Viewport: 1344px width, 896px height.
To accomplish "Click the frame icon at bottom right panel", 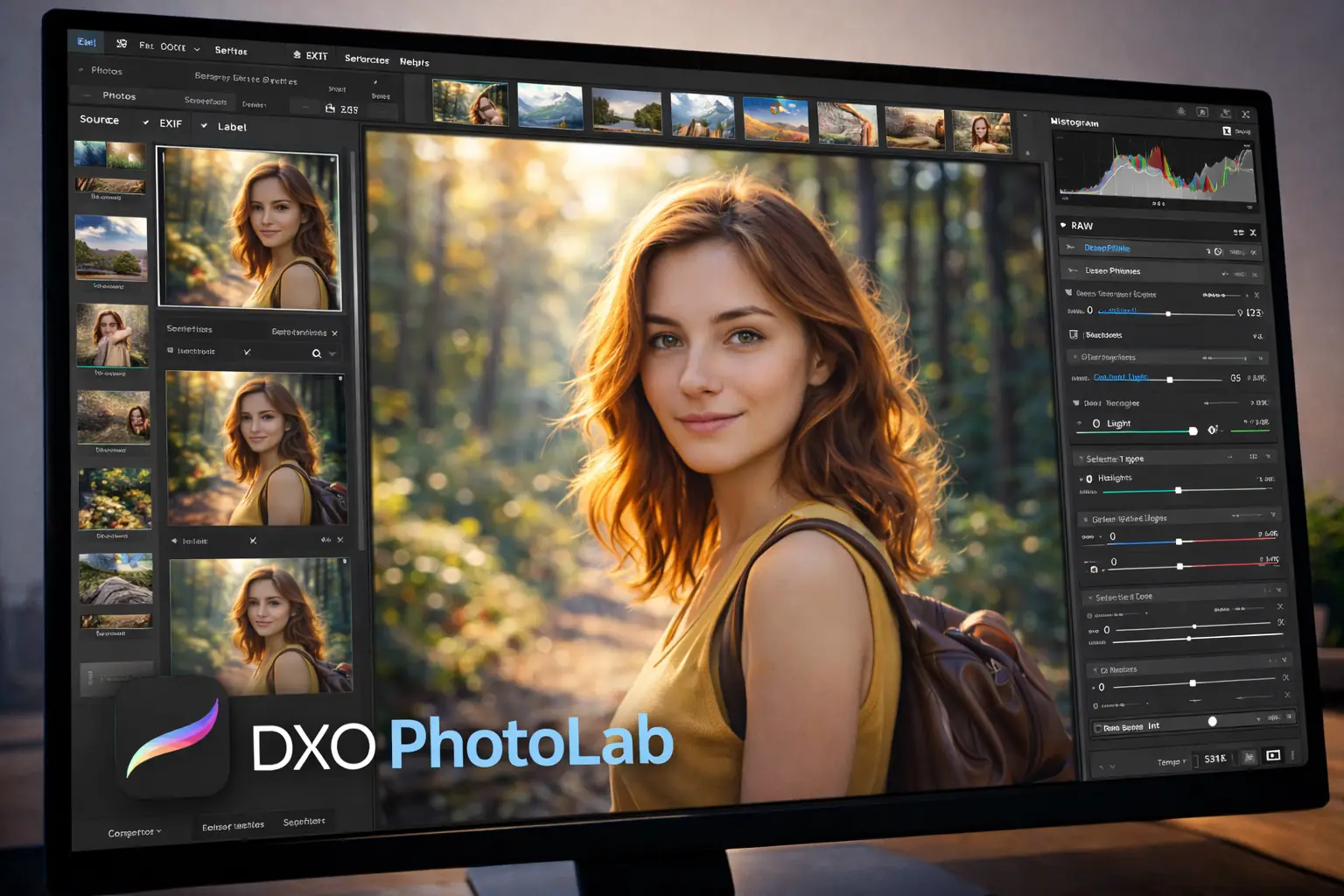I will pos(1273,755).
